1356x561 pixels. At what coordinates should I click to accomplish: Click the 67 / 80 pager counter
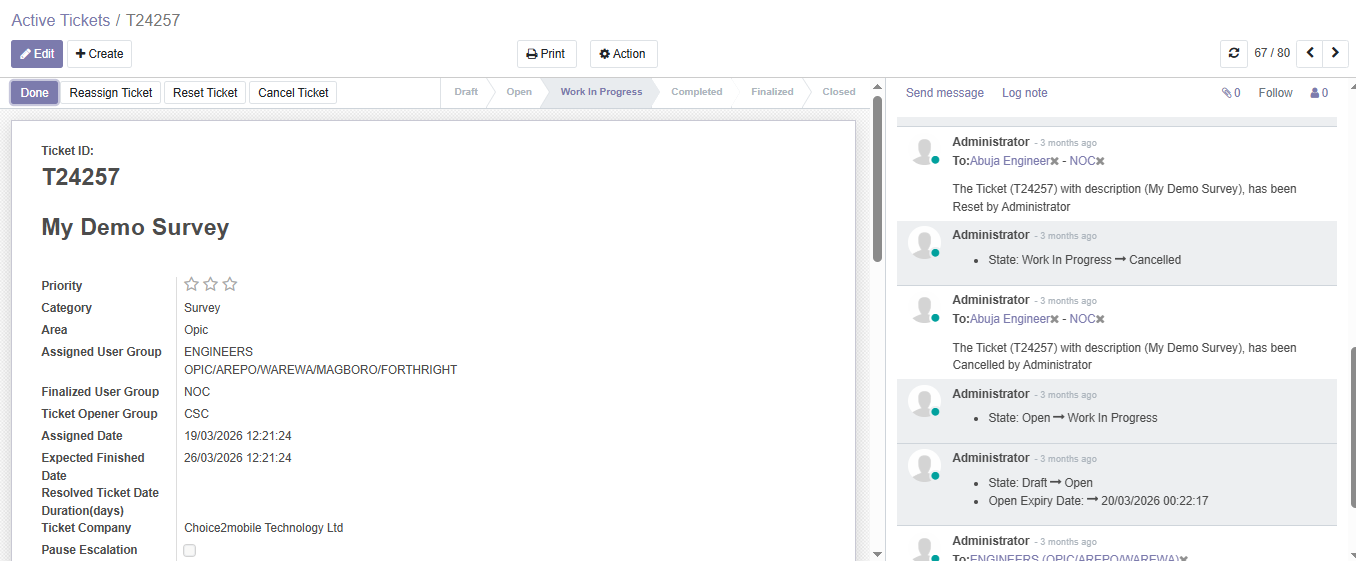coord(1272,53)
